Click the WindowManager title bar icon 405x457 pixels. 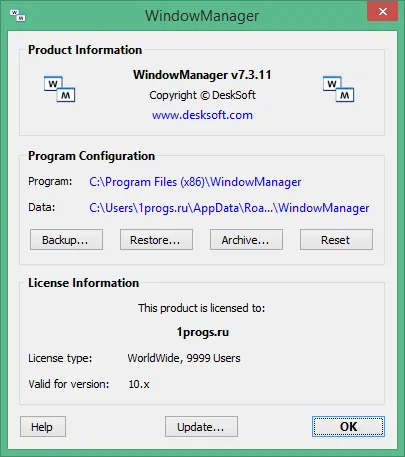click(x=18, y=16)
